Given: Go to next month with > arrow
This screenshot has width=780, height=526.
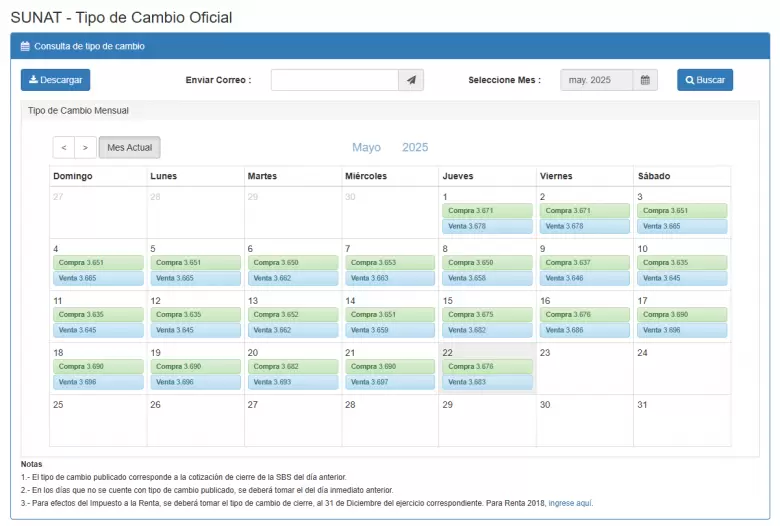Looking at the screenshot, I should (x=86, y=148).
